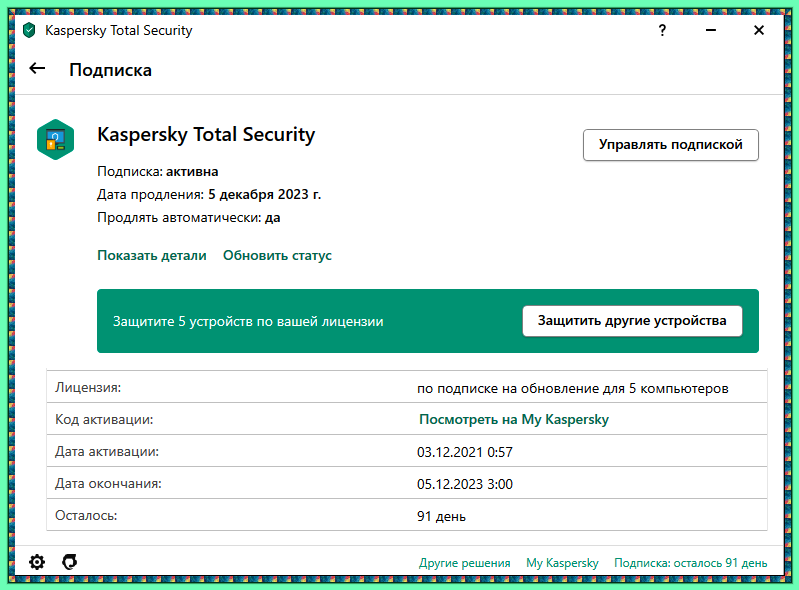Click the Kaspersky shield icon in title bar
The image size is (799, 590).
pyautogui.click(x=29, y=31)
